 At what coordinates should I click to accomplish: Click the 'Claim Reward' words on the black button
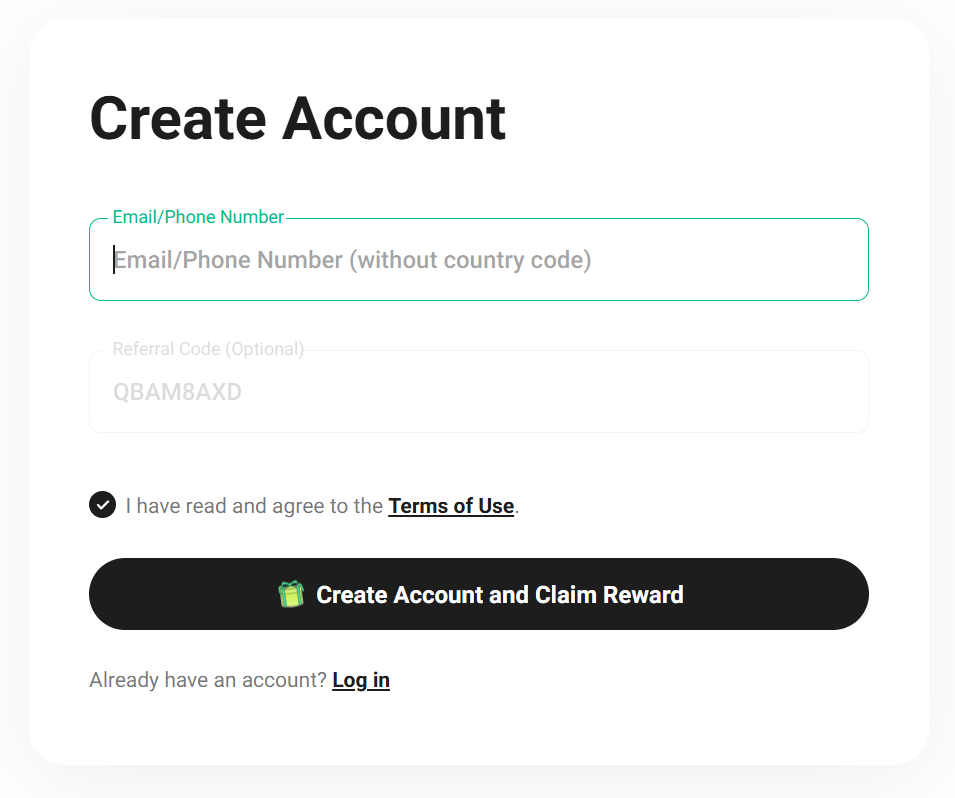pyautogui.click(x=609, y=595)
